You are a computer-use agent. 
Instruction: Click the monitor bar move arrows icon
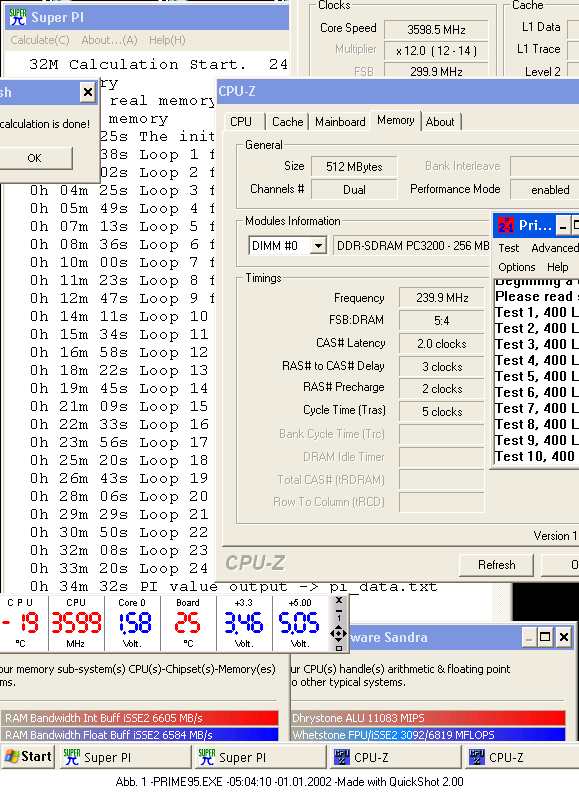click(x=338, y=633)
